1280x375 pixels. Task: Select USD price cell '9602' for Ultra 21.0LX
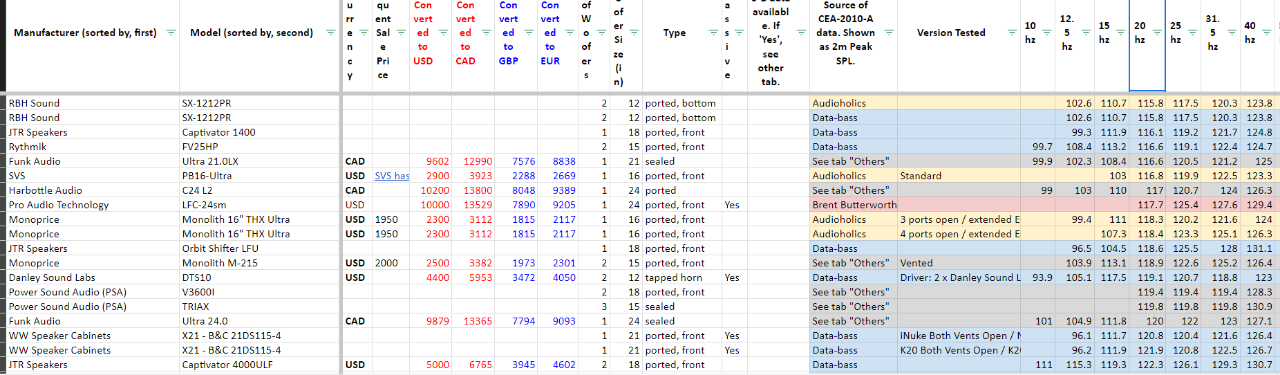click(x=432, y=161)
